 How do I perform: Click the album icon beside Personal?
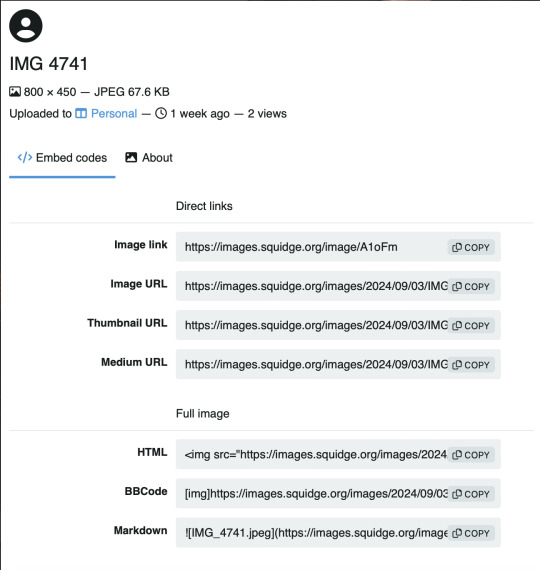81,114
